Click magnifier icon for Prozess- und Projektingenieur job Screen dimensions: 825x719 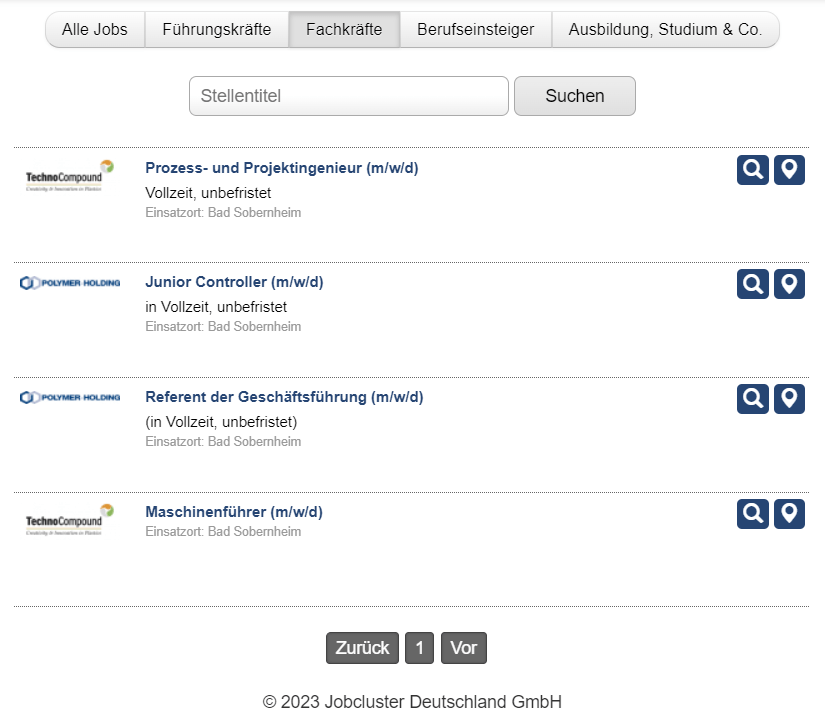tap(752, 170)
